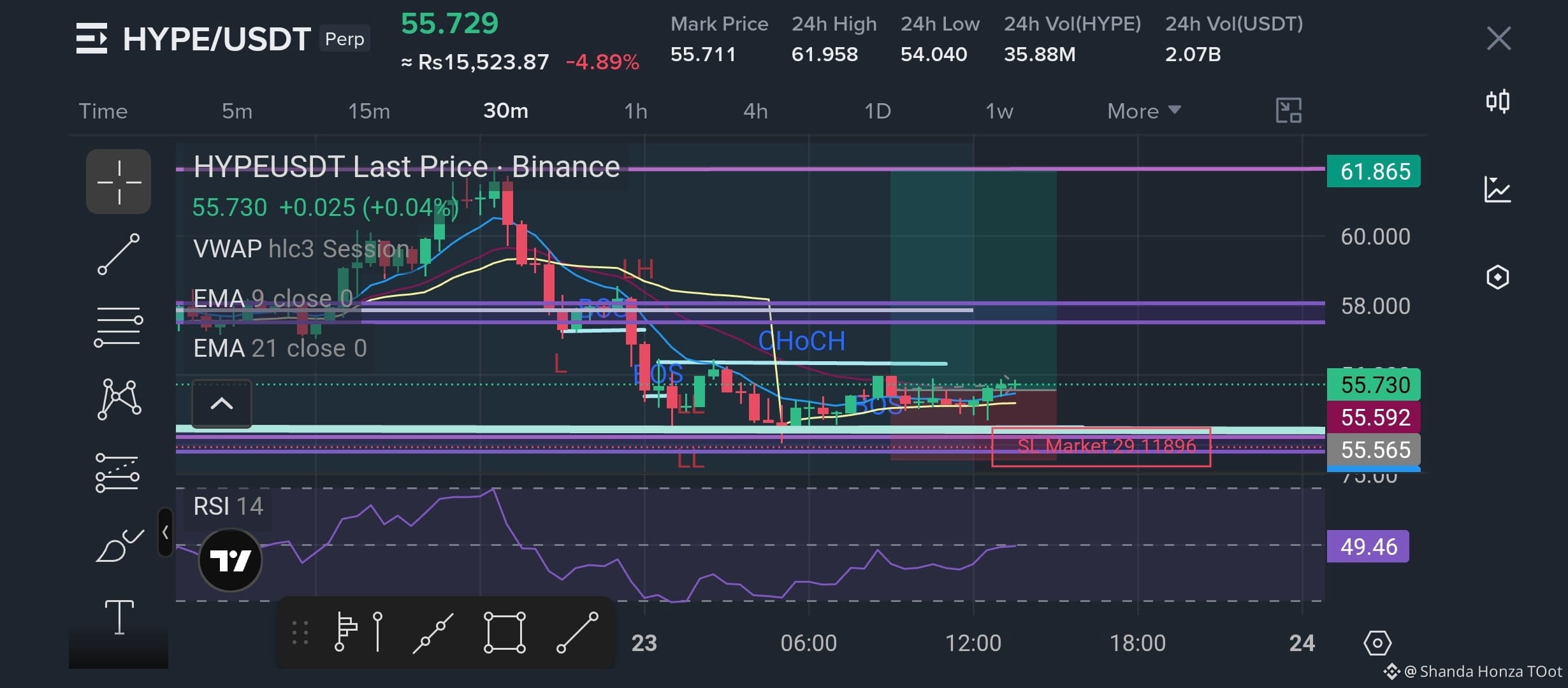Open the forecasting and measurement position tool
This screenshot has height=688, width=1568.
pyautogui.click(x=118, y=472)
